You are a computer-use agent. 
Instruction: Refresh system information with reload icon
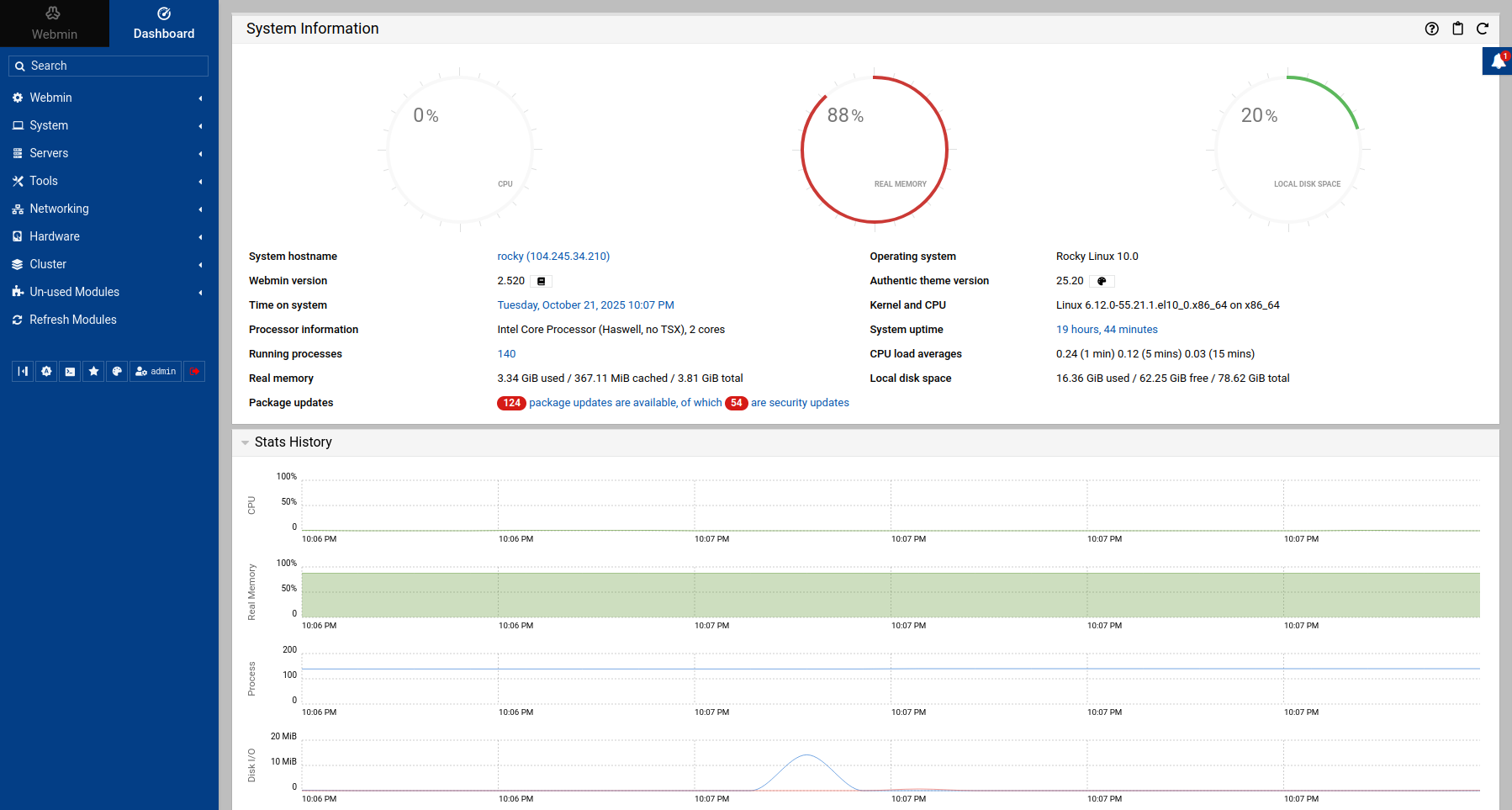(x=1483, y=29)
